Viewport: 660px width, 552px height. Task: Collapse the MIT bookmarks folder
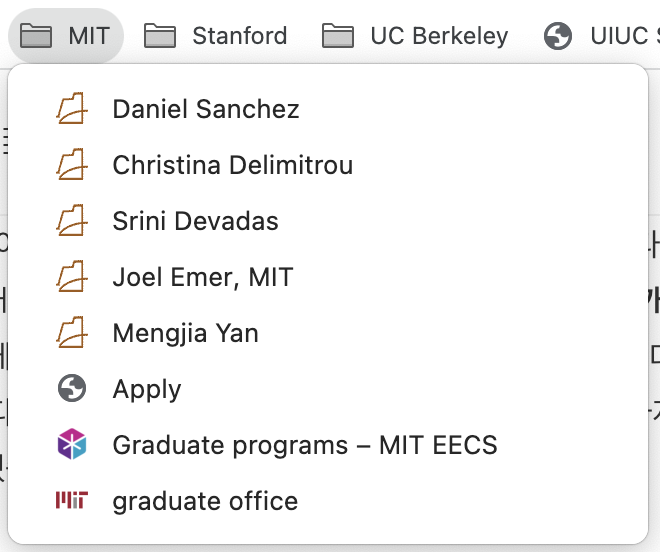(66, 36)
